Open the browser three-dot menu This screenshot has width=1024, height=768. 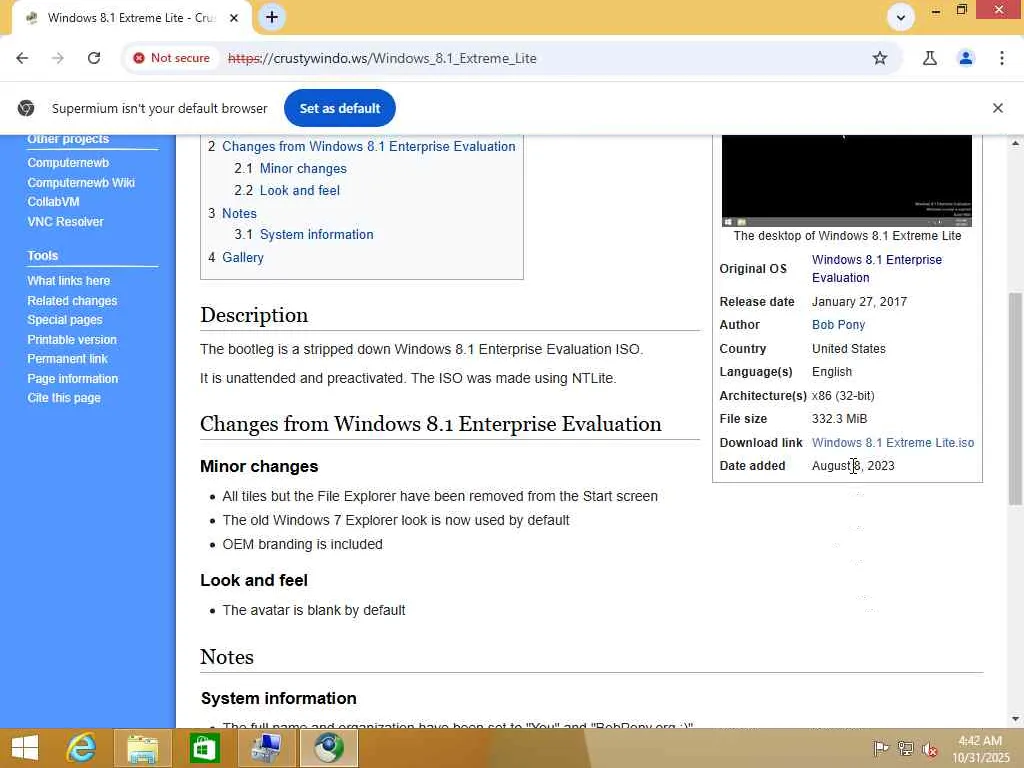coord(1002,58)
